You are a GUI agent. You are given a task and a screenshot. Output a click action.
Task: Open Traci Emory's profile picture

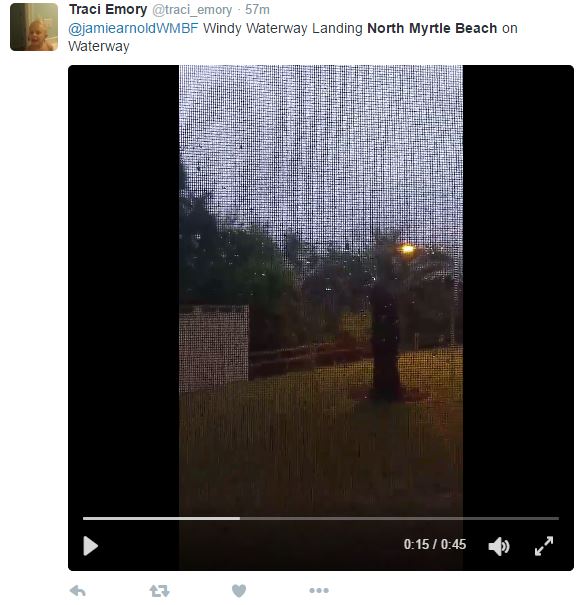click(34, 27)
